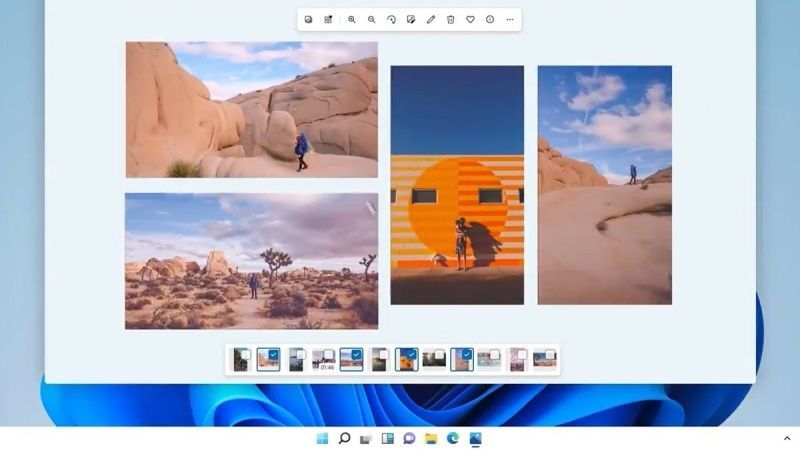Viewport: 800px width, 450px height.
Task: Select the pinkish portrait thumbnail in the filmstrip
Action: (x=517, y=359)
